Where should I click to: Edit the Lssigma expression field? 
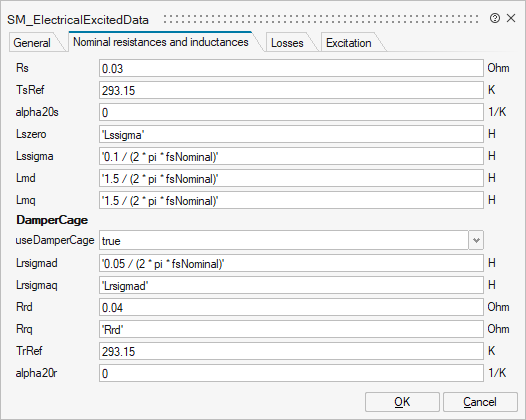tap(291, 156)
